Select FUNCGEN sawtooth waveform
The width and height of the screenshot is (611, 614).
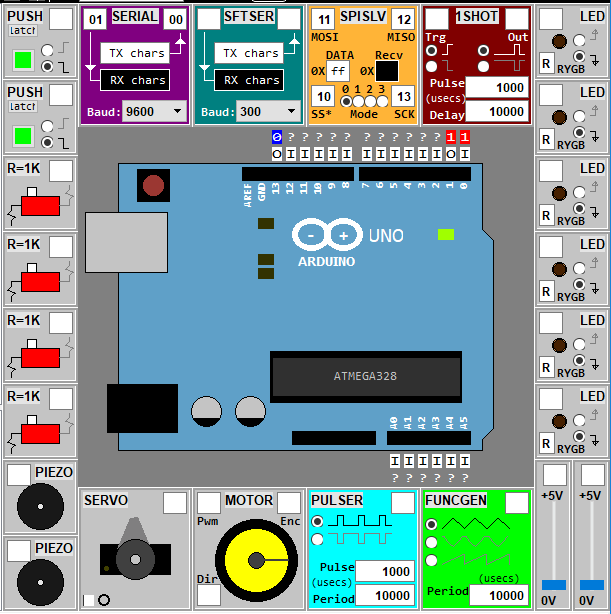431,560
